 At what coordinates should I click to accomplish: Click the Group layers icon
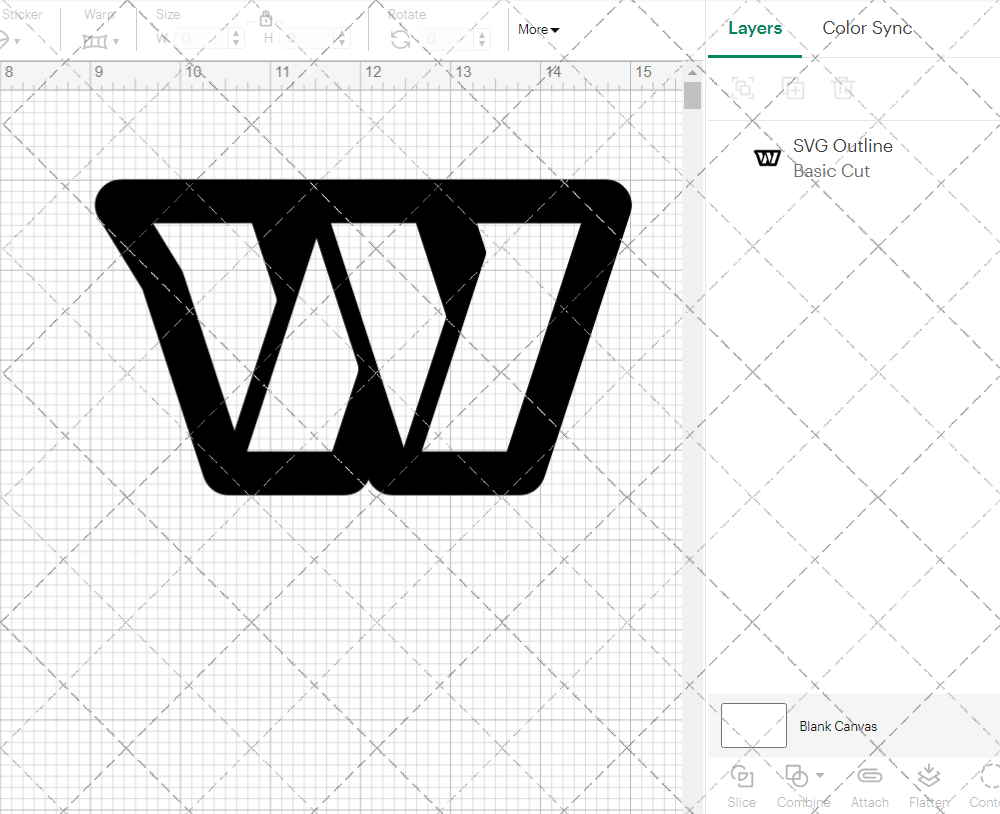pos(743,87)
